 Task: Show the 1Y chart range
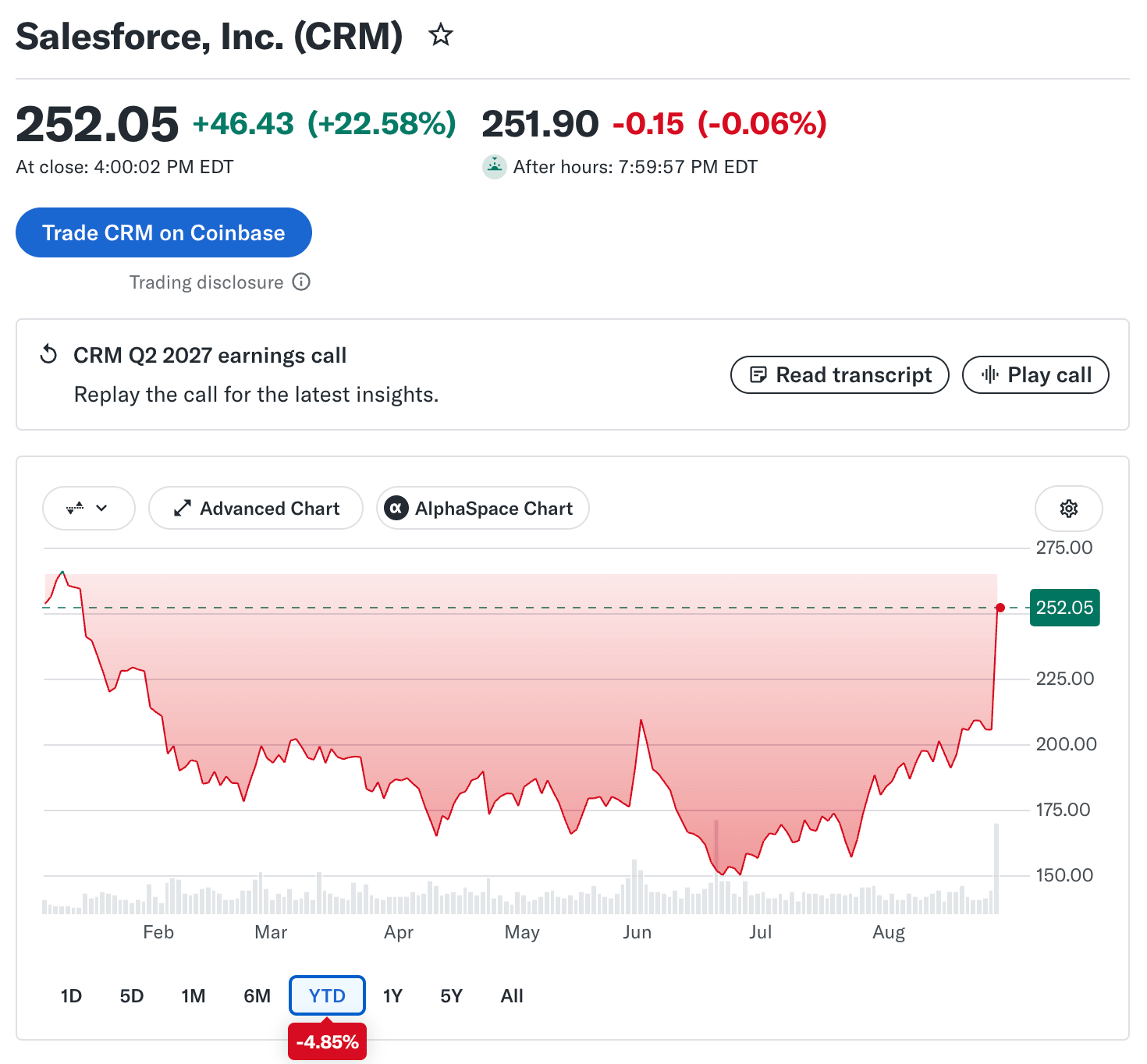coord(392,996)
